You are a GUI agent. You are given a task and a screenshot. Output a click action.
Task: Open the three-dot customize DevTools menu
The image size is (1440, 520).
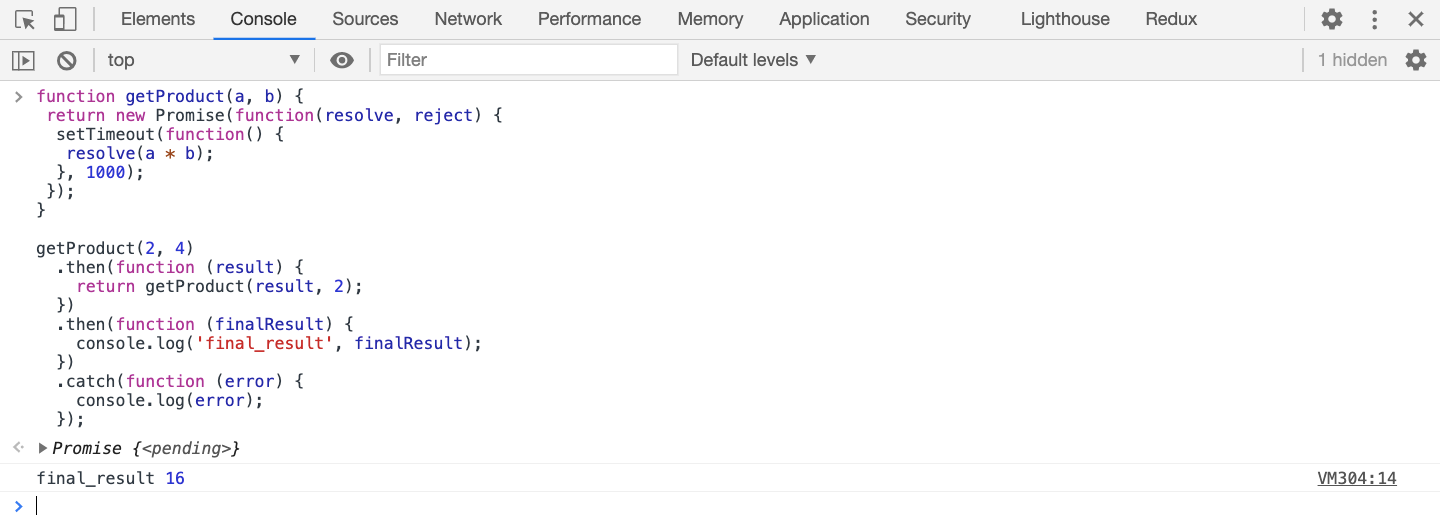pos(1375,19)
